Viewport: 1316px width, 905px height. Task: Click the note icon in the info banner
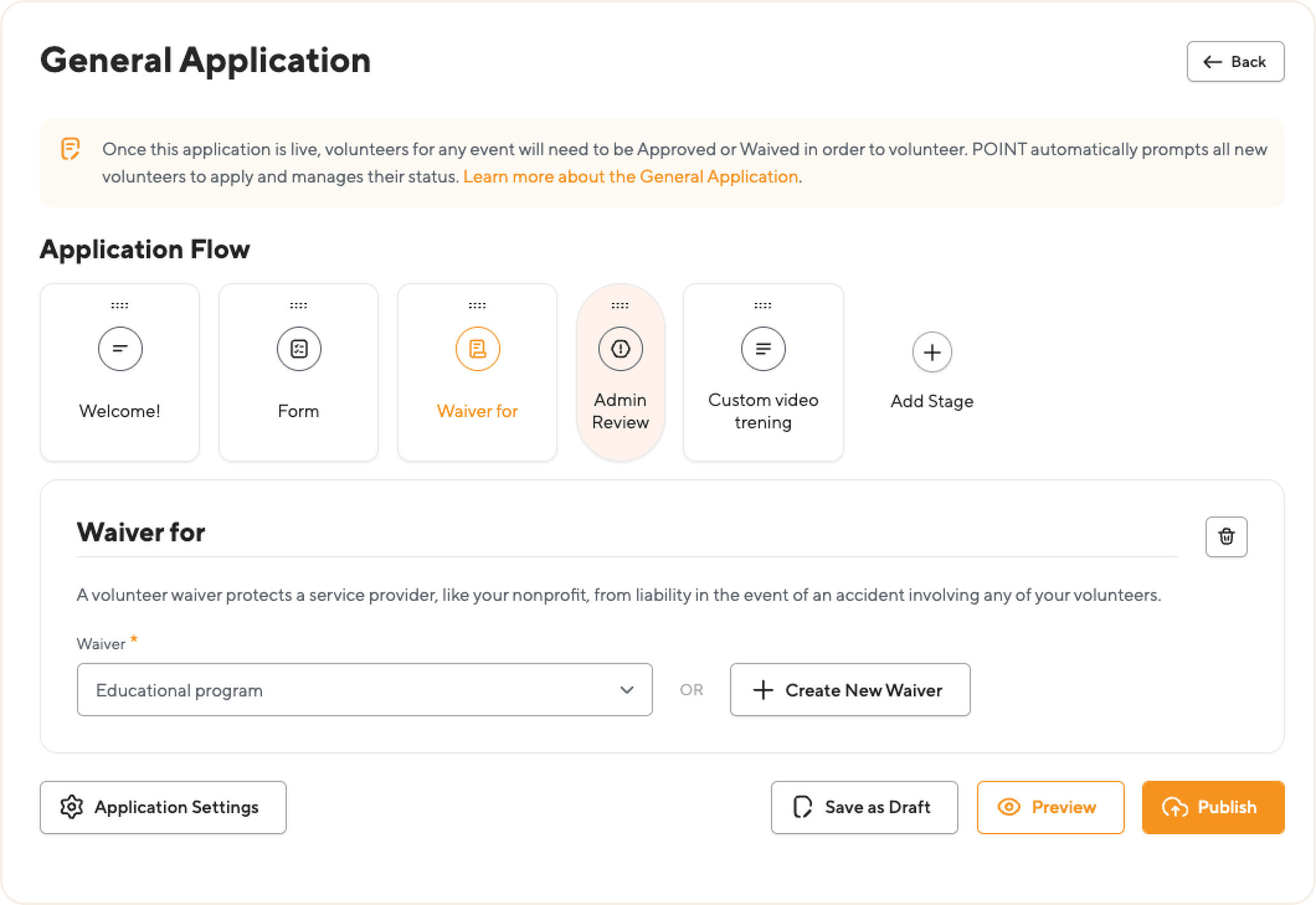pos(71,149)
